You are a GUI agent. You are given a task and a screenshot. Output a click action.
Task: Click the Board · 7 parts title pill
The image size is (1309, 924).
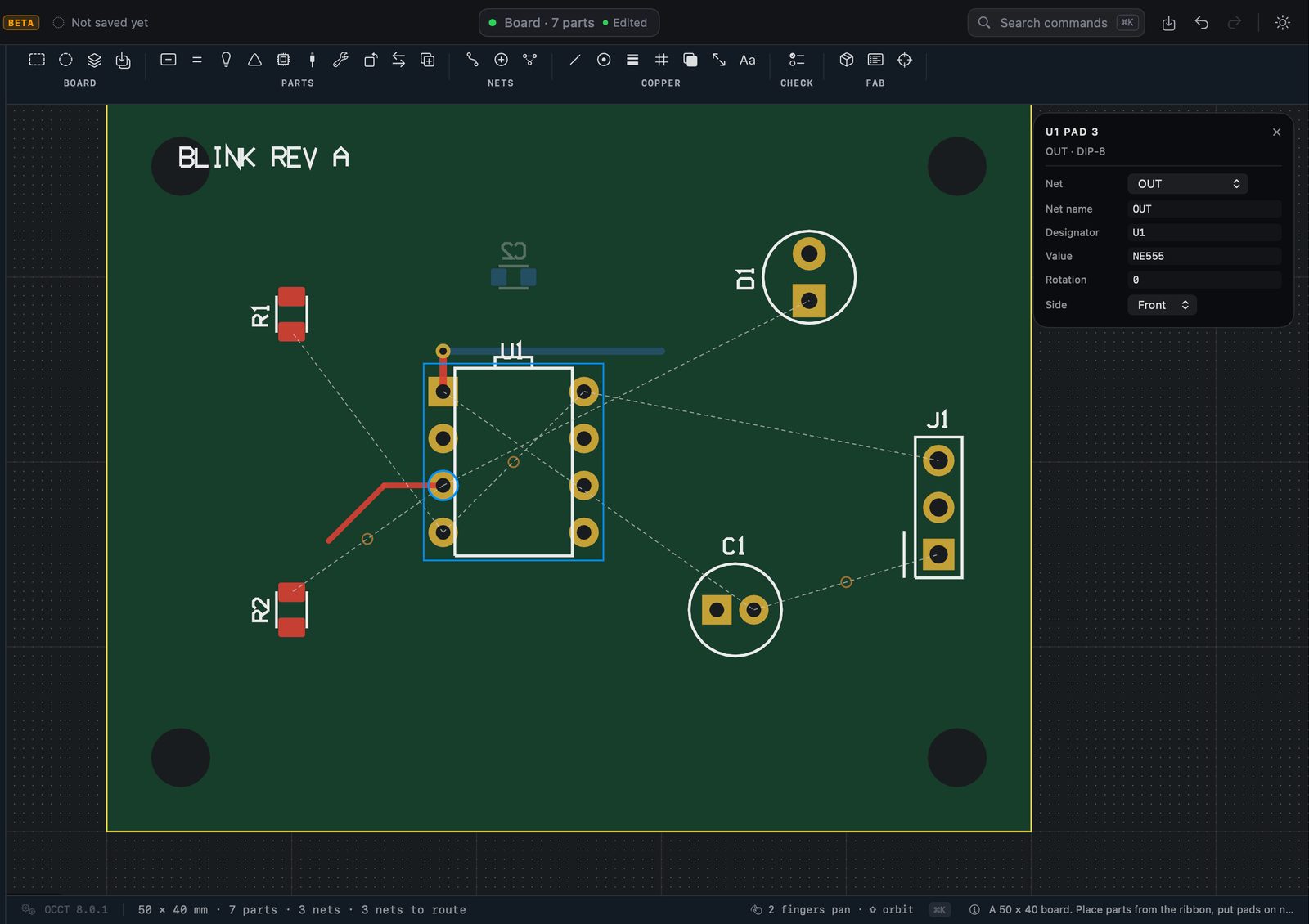pyautogui.click(x=569, y=23)
